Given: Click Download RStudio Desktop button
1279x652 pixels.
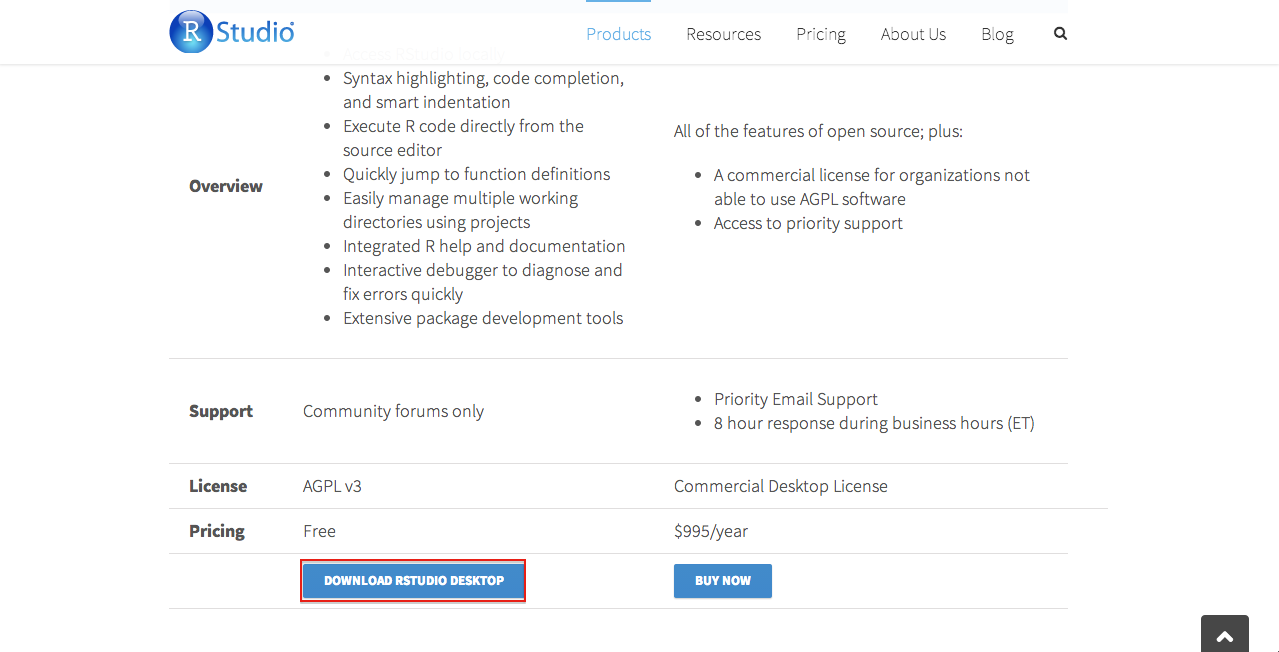Looking at the screenshot, I should (x=414, y=581).
